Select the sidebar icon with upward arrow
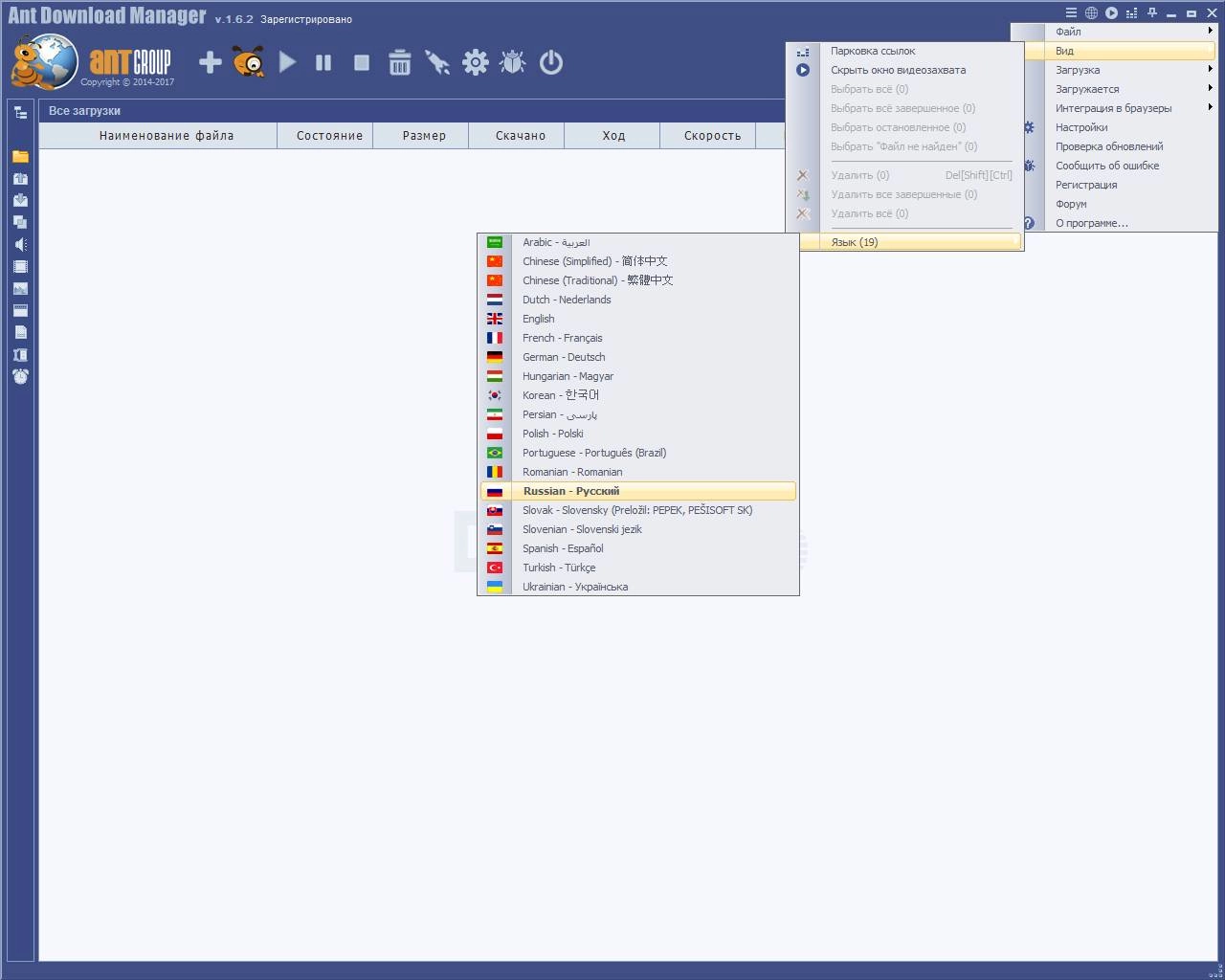 click(x=20, y=178)
